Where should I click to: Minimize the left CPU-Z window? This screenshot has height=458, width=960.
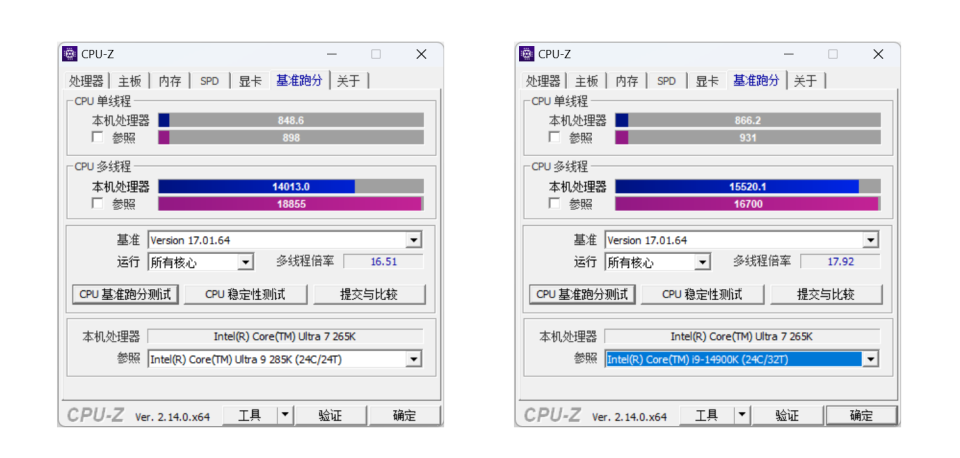coord(331,54)
